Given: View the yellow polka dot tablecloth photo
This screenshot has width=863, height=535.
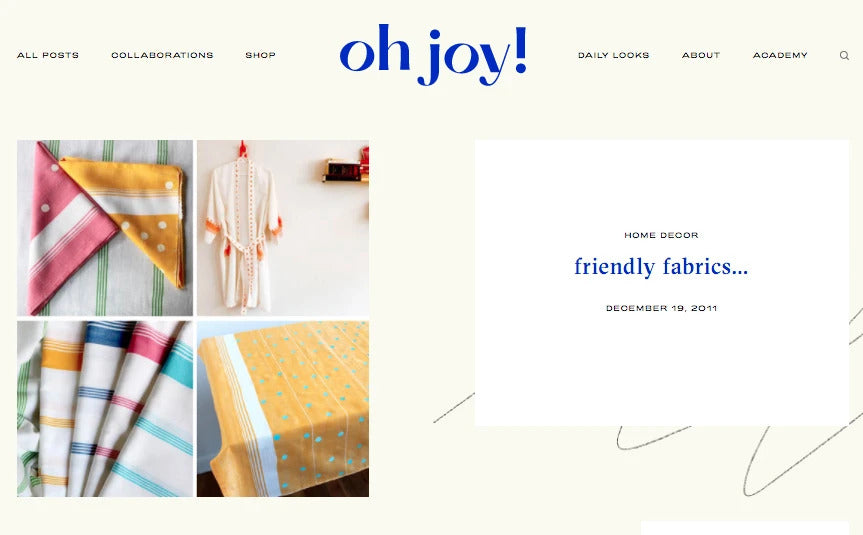Looking at the screenshot, I should tap(283, 409).
